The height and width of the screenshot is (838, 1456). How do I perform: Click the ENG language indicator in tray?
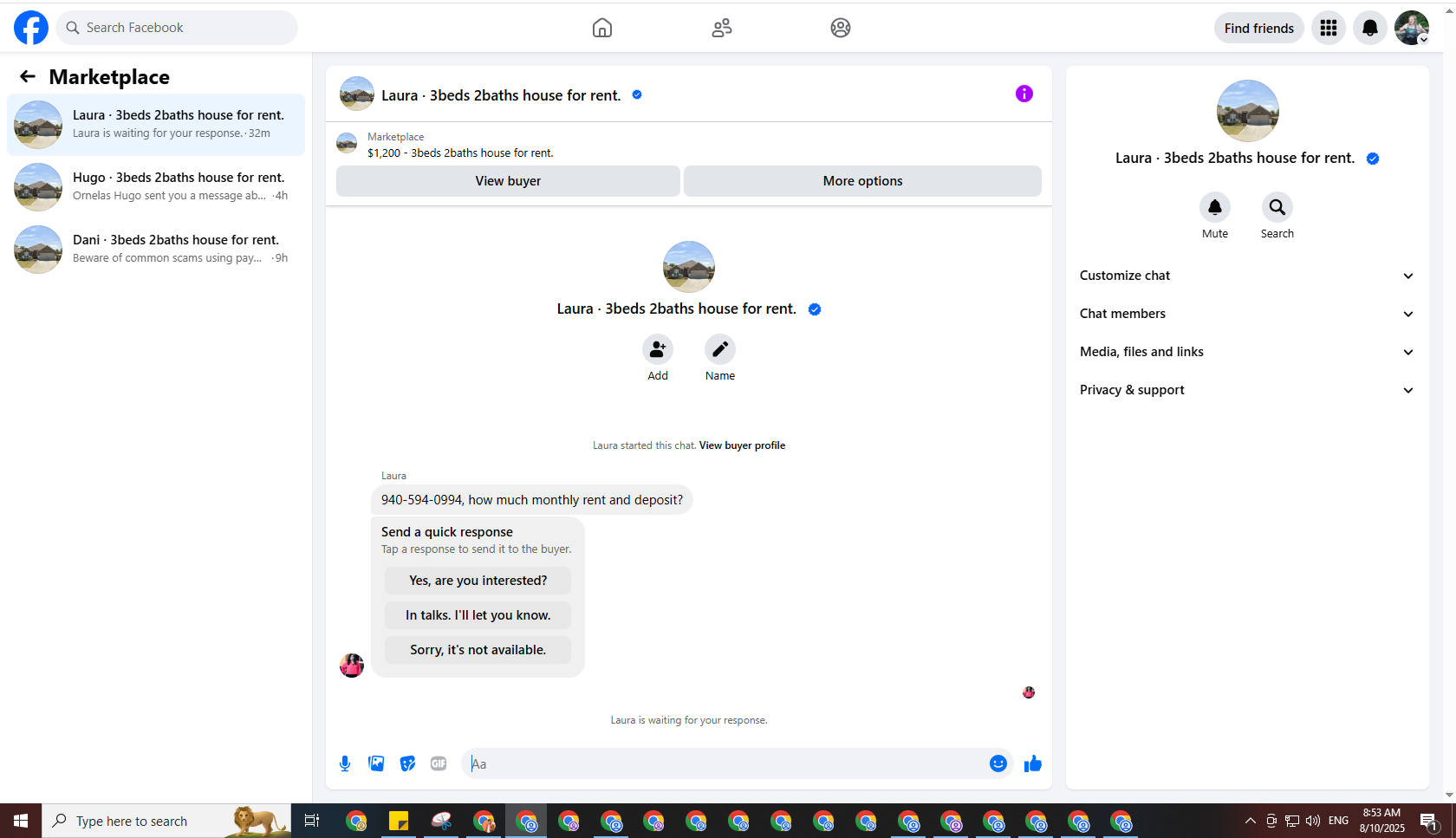point(1338,821)
